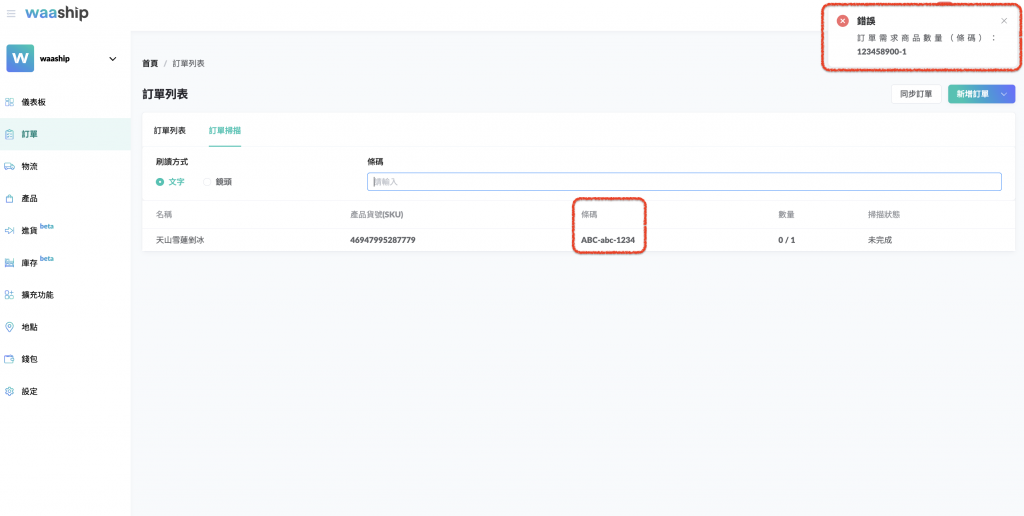Open 設定 settings gear icon
This screenshot has width=1024, height=516.
9,391
